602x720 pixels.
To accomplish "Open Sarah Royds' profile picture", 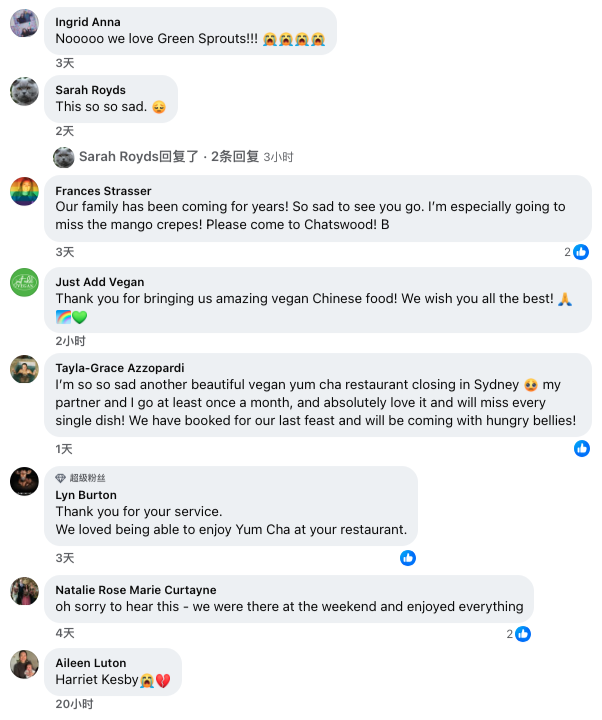I will (24, 91).
